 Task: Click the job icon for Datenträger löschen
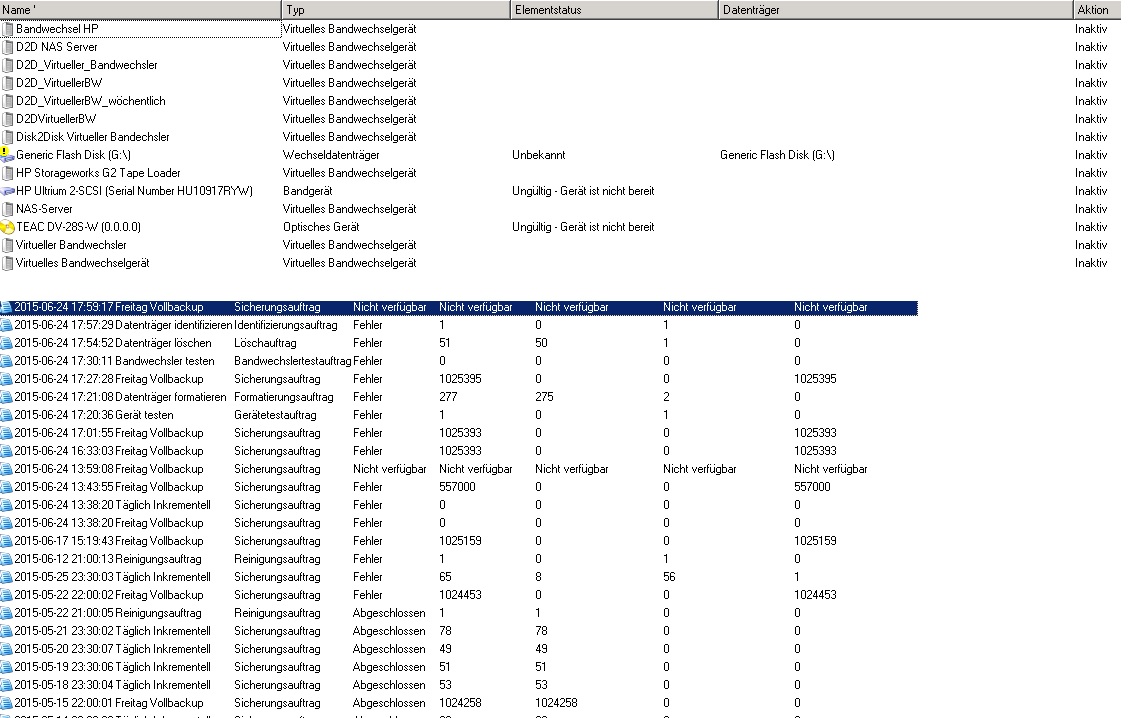(x=6, y=343)
